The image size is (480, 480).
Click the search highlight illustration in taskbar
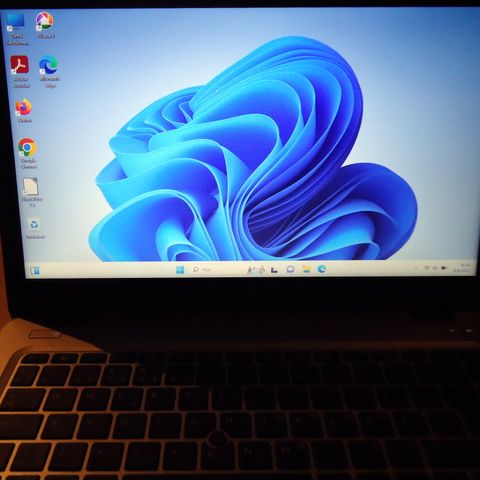click(256, 269)
